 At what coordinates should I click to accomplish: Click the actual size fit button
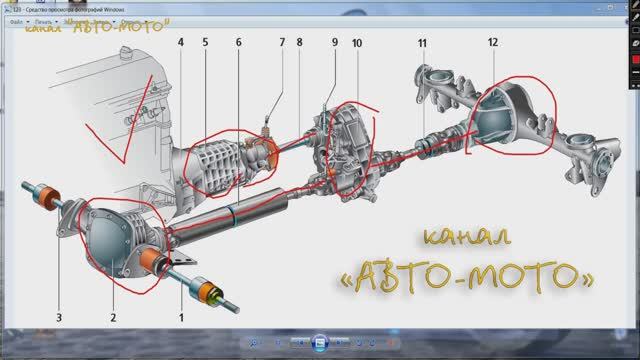278,343
